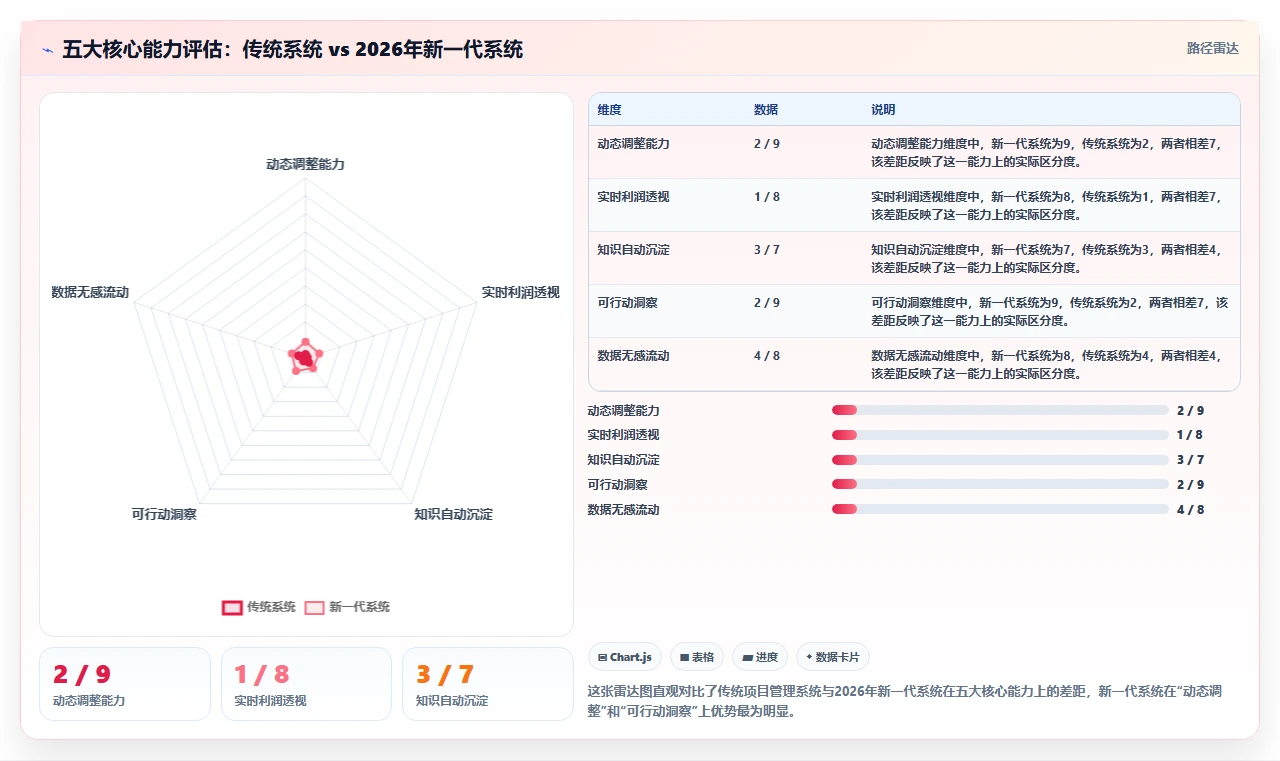Click the summary paragraph below the chips
The width and height of the screenshot is (1280, 761).
[x=905, y=699]
